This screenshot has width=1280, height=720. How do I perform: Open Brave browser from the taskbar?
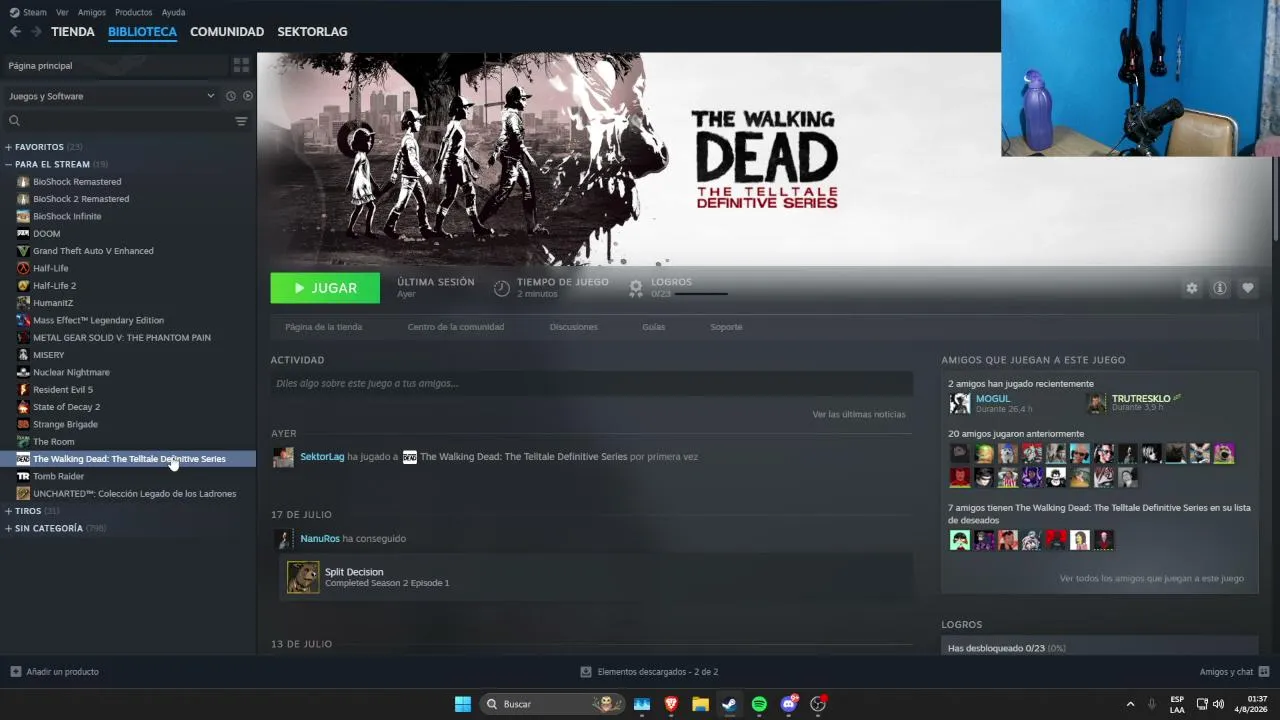point(671,704)
